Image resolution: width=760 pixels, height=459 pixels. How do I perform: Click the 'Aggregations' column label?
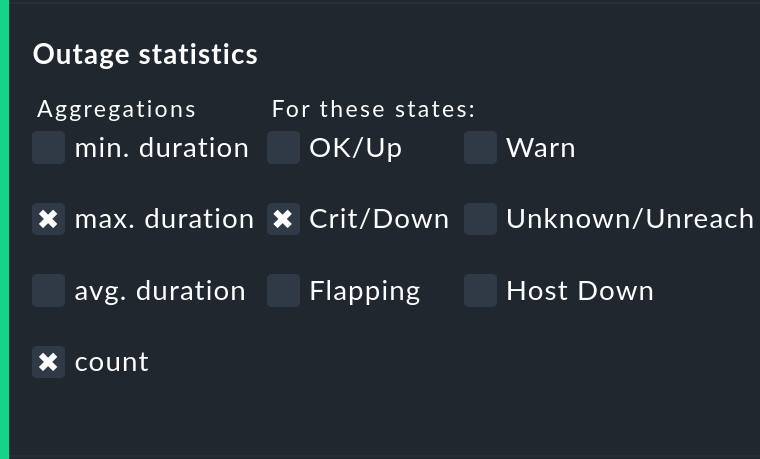pos(117,108)
